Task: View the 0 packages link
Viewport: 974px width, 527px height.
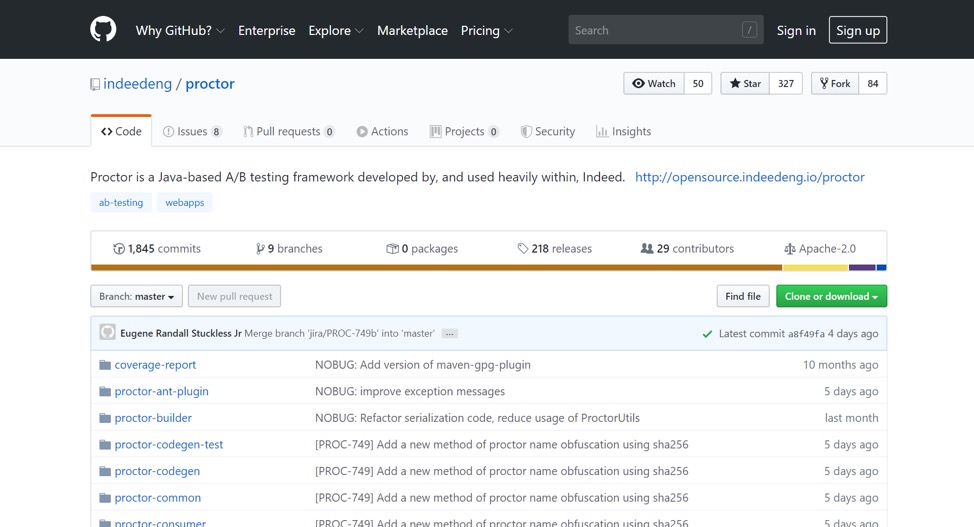Action: tap(422, 249)
